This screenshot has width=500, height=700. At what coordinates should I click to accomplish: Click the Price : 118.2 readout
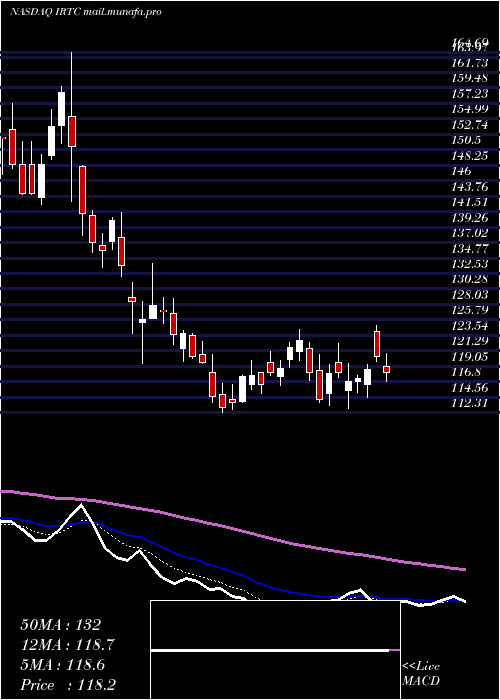(x=68, y=685)
